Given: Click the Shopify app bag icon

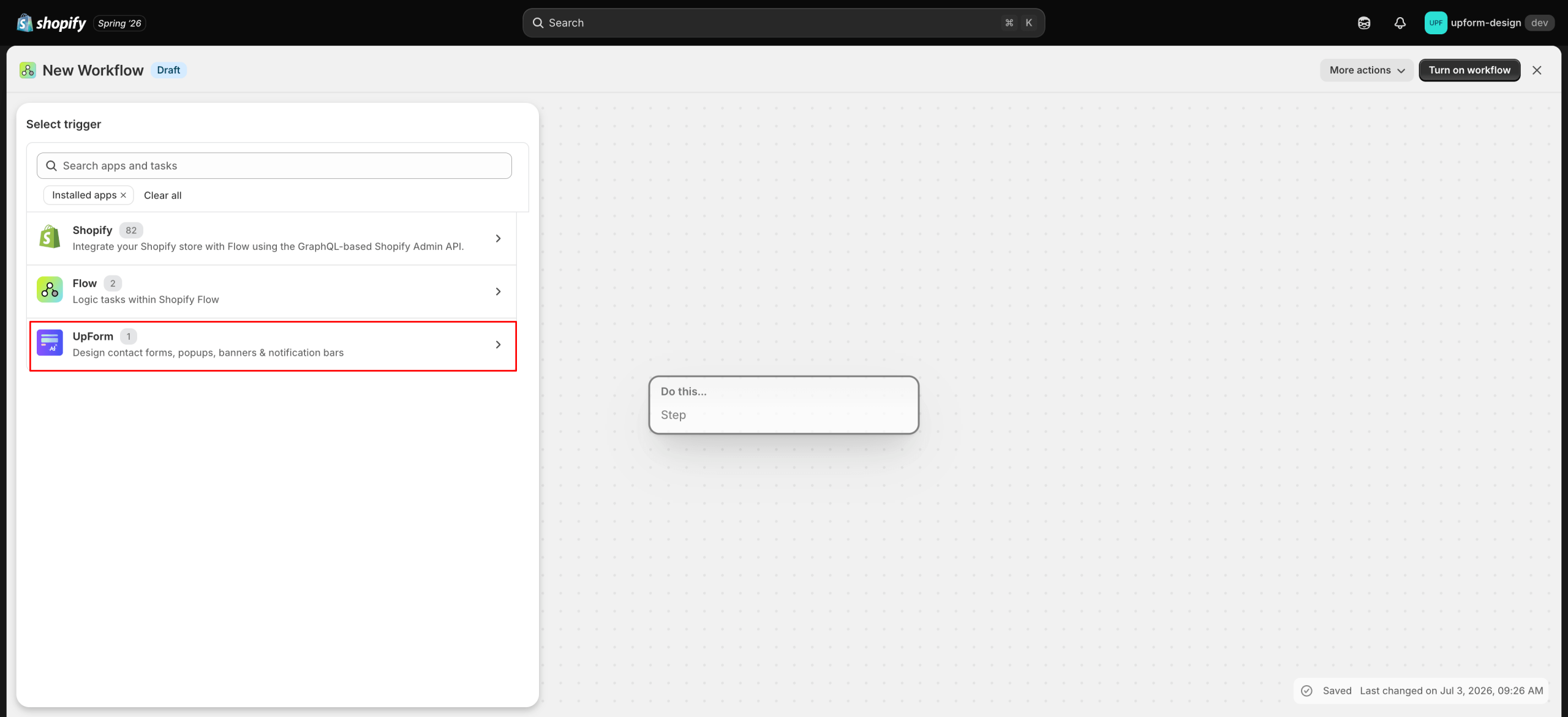Looking at the screenshot, I should coord(50,237).
